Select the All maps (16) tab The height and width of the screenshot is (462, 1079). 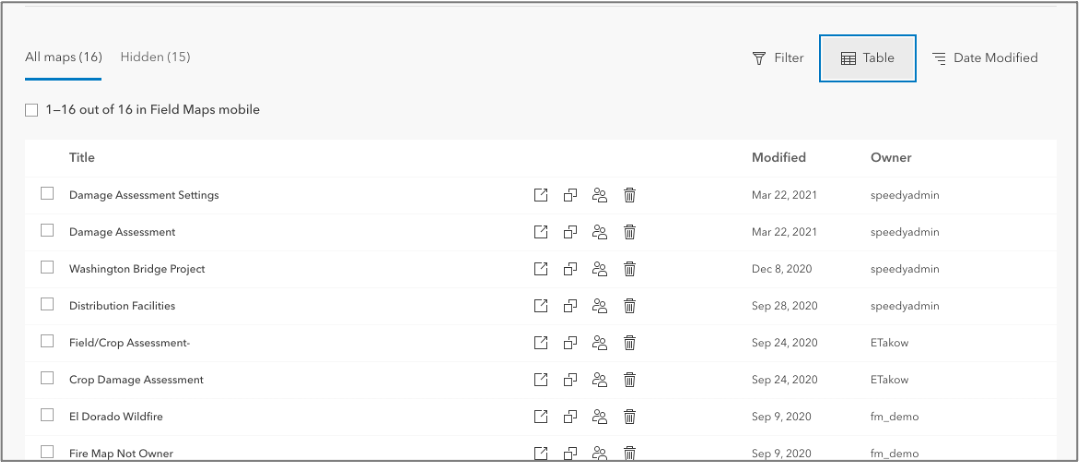point(63,57)
